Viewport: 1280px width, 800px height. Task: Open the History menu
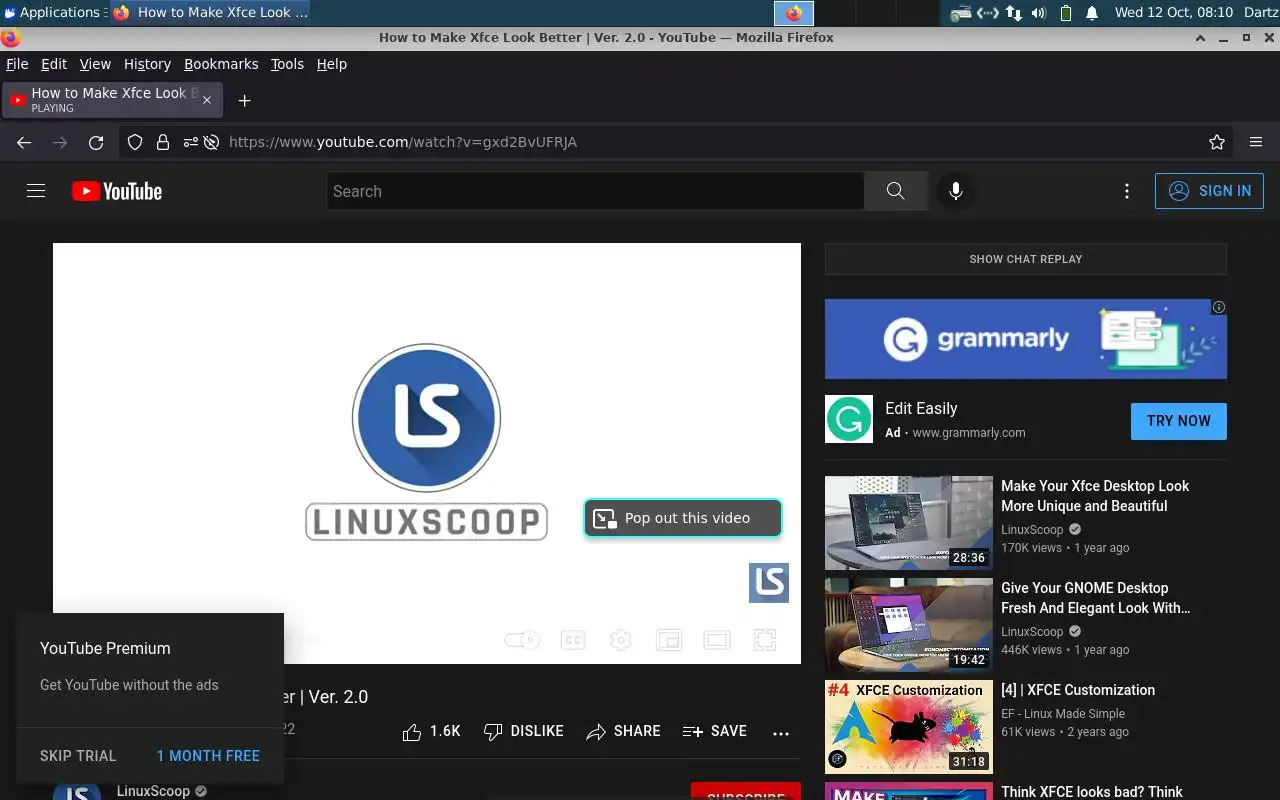click(147, 64)
